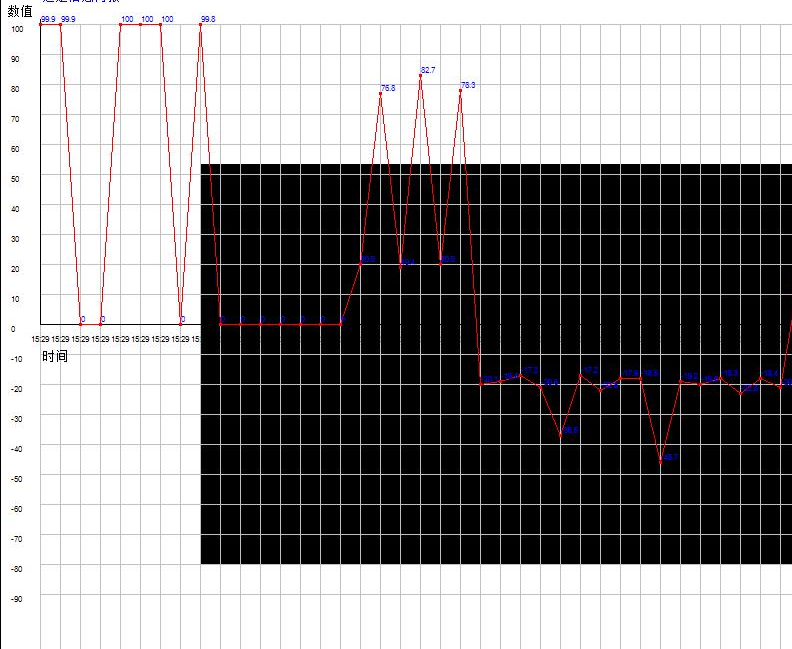Click the 82.7 peak data label
The image size is (792, 649).
click(x=428, y=70)
